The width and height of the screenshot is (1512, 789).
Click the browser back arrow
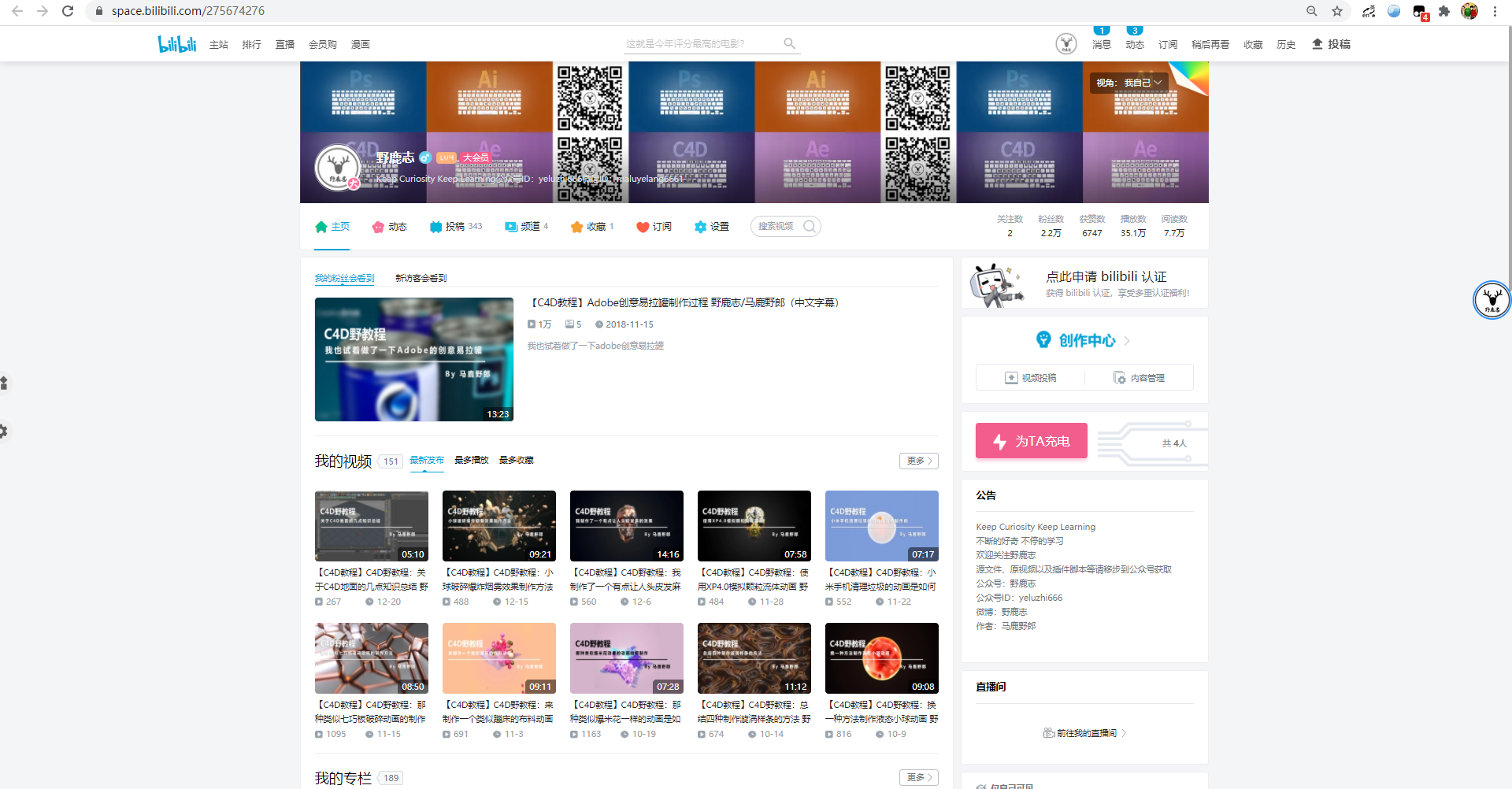click(x=17, y=11)
